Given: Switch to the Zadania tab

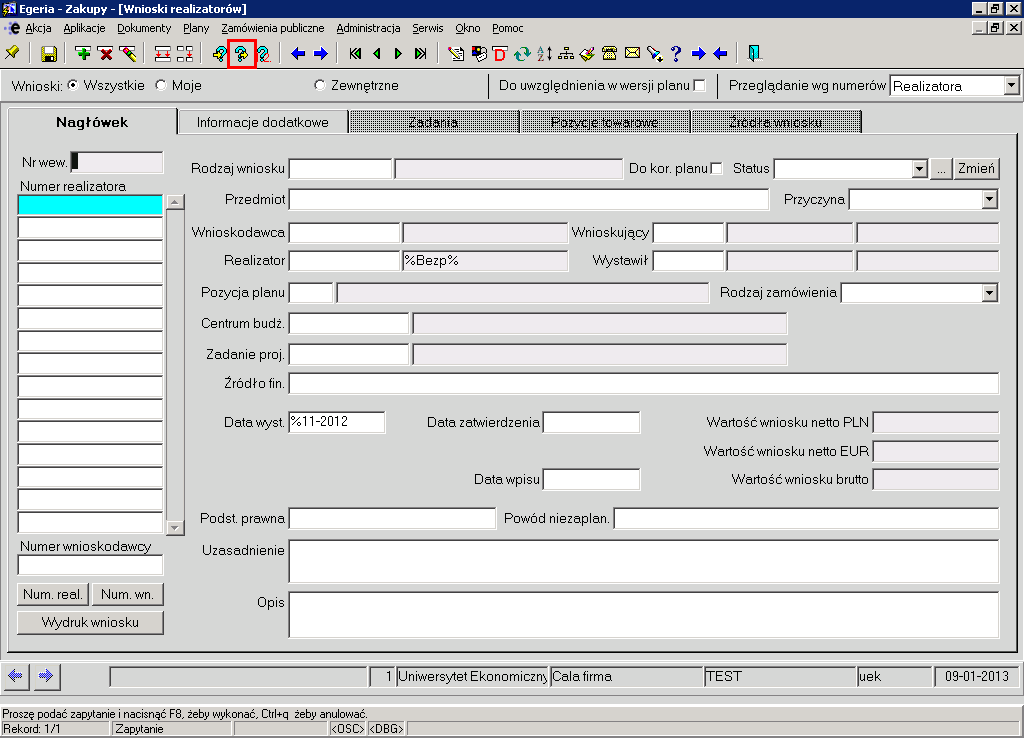Looking at the screenshot, I should pos(433,122).
